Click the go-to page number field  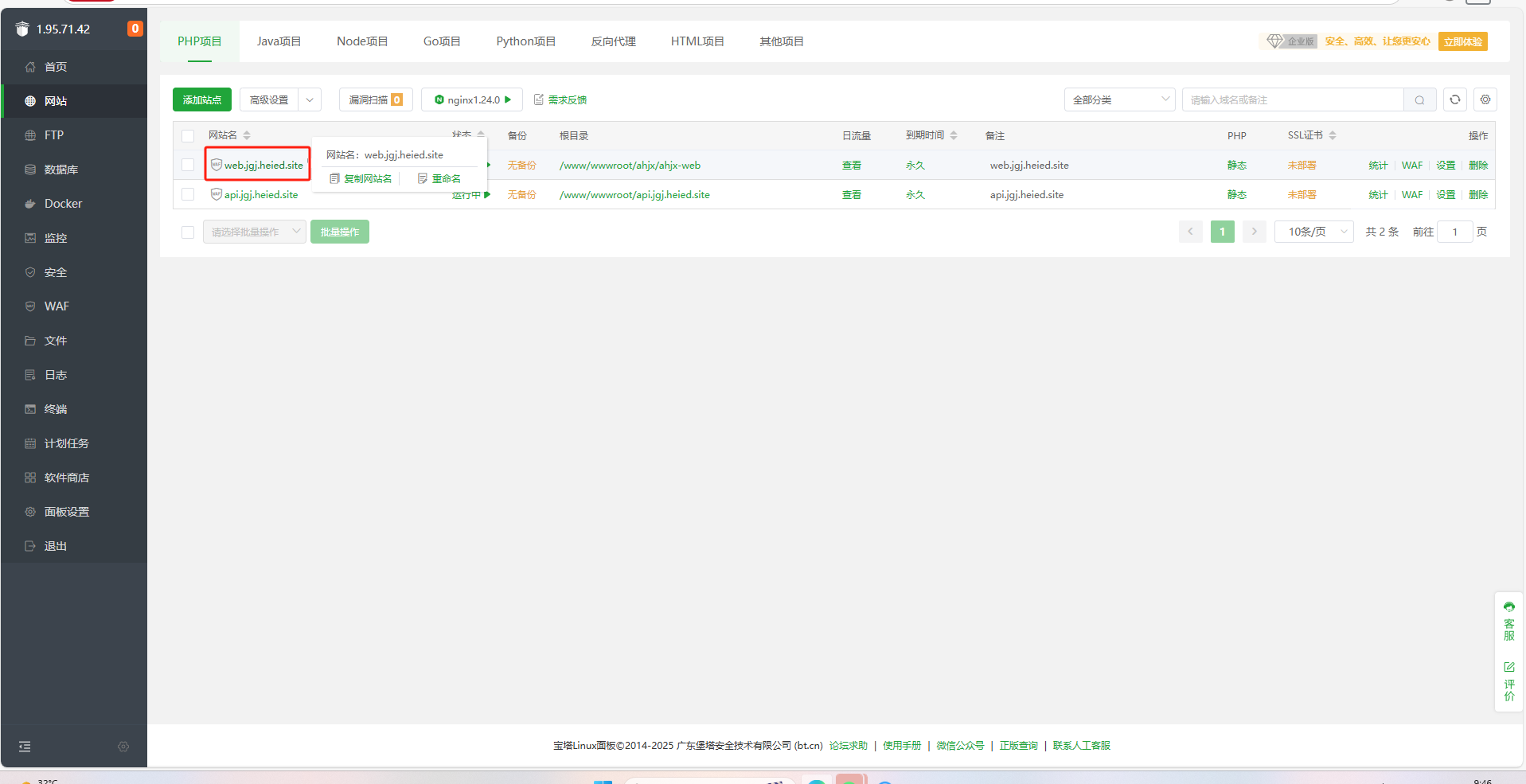[x=1455, y=232]
